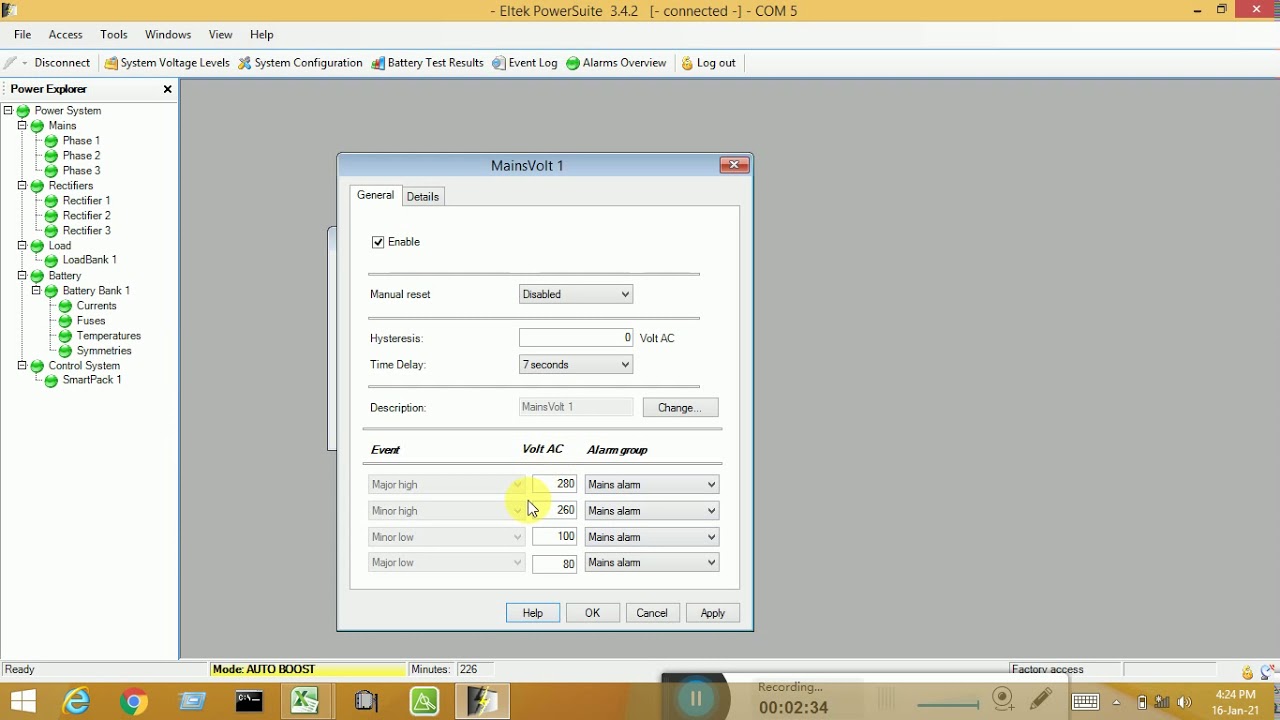Select Phase 2 green status icon
This screenshot has width=1280, height=720.
pos(51,156)
